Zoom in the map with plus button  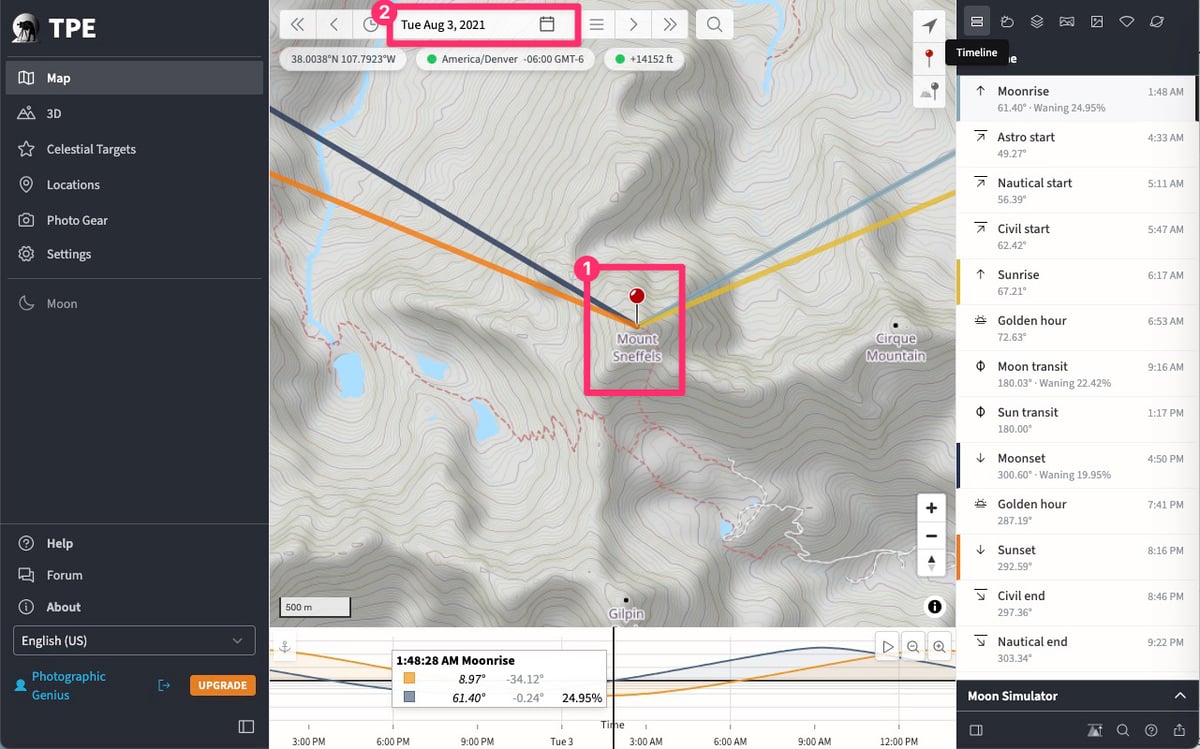coord(931,508)
